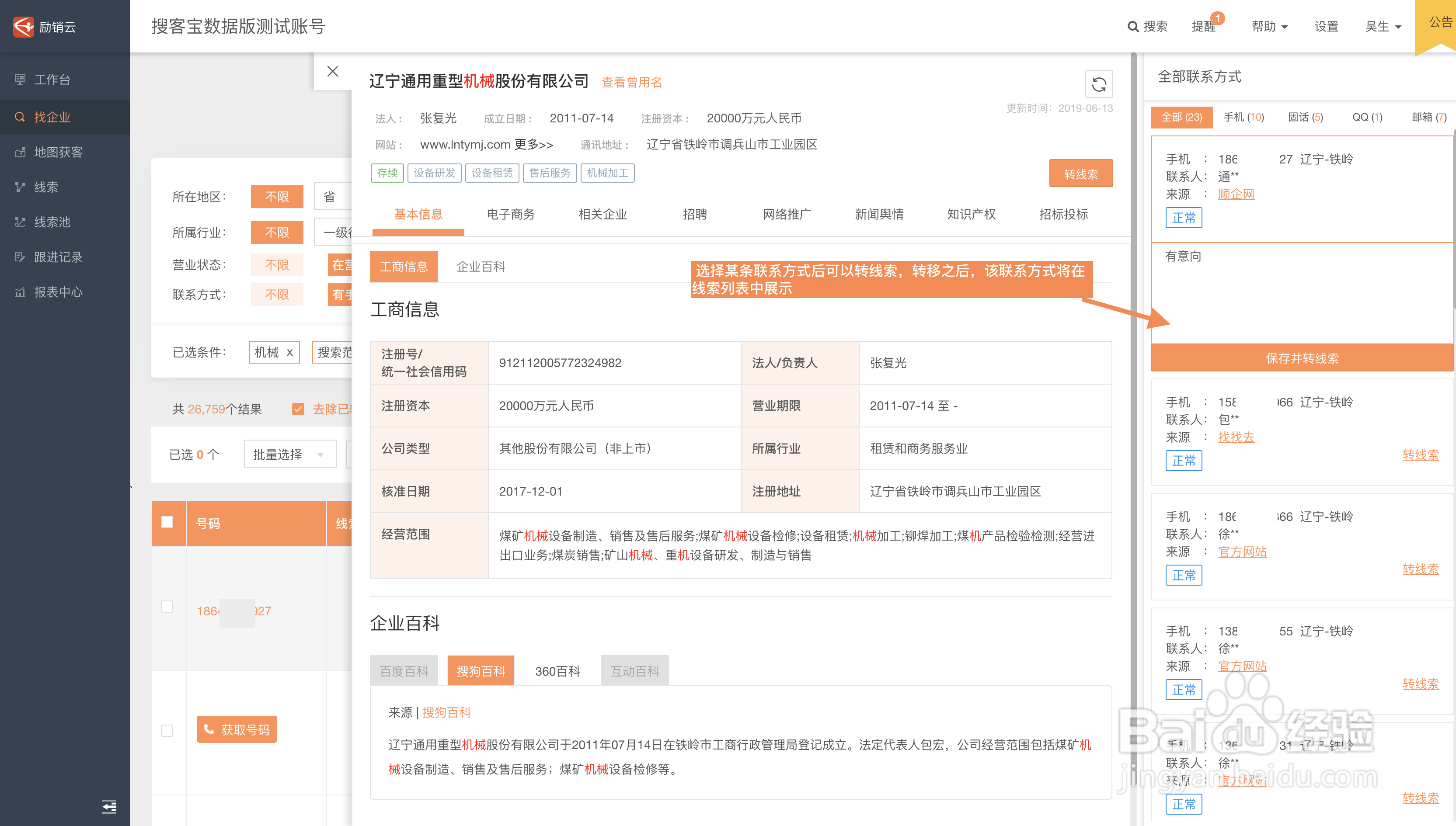Click the 励销云 logo icon
This screenshot has width=1456, height=826.
coord(24,26)
